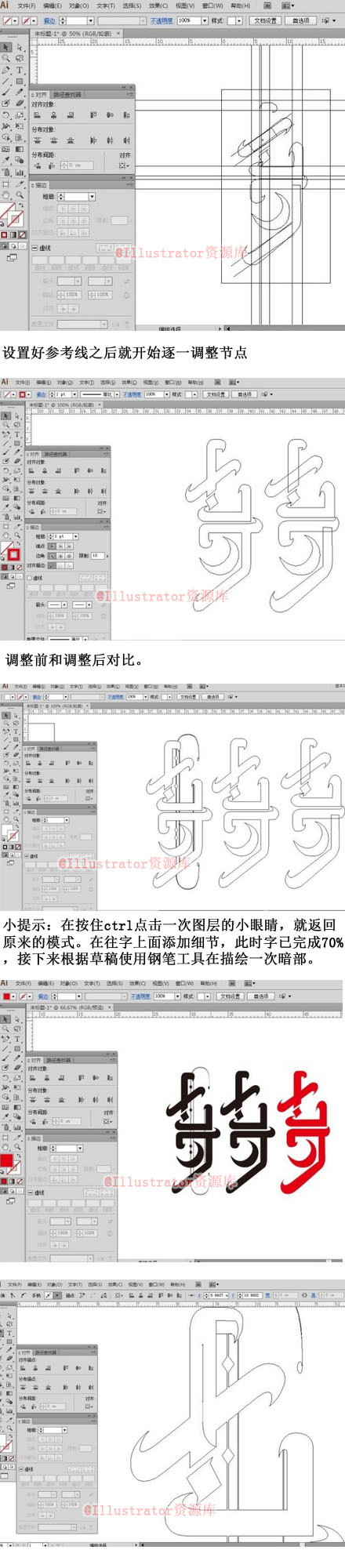Select the Zoom magnifier tool in top toolbox
345x1568 pixels.
click(x=19, y=194)
